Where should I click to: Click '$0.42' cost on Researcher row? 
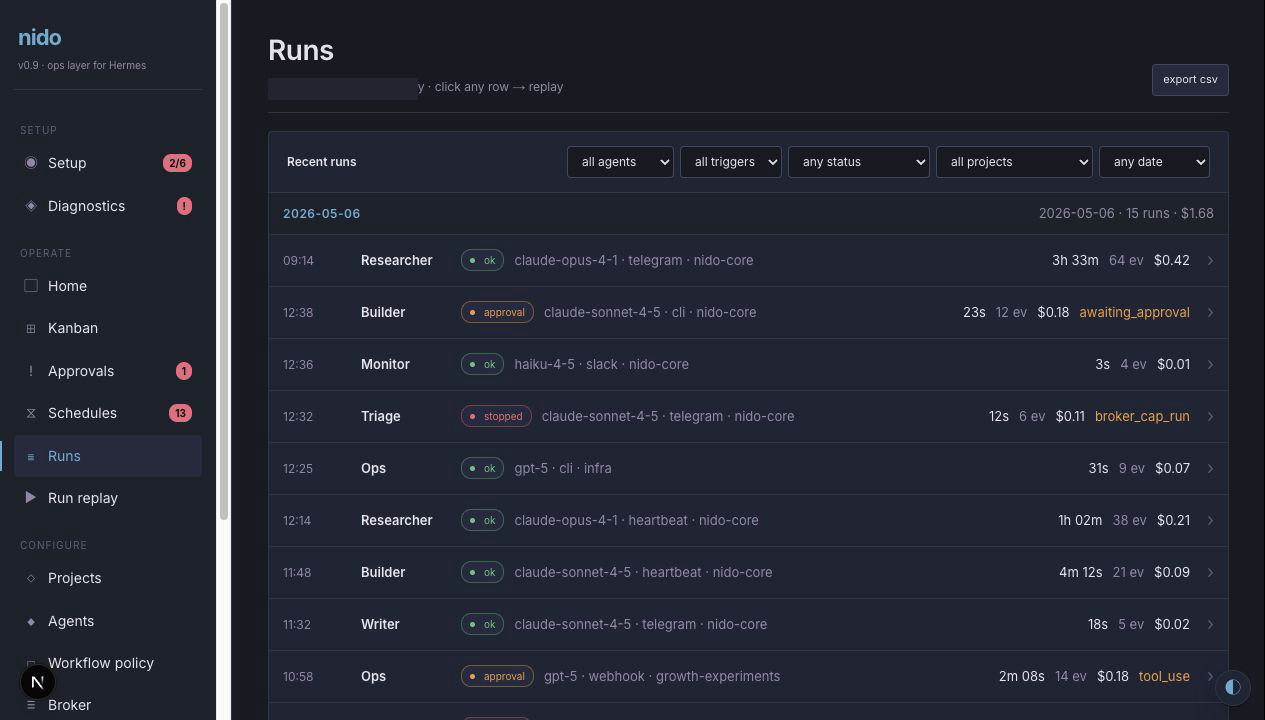(x=1172, y=260)
